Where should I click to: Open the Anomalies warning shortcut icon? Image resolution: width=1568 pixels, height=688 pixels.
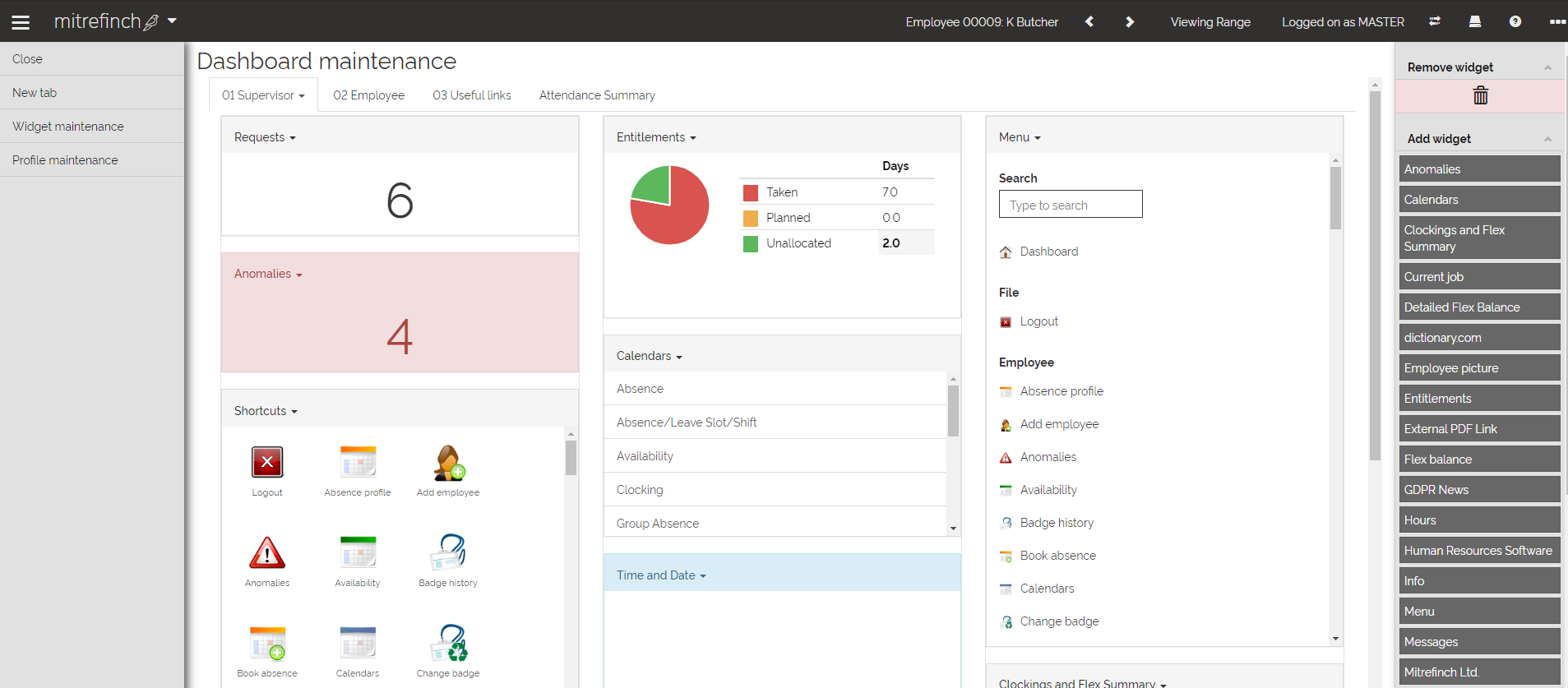click(267, 552)
